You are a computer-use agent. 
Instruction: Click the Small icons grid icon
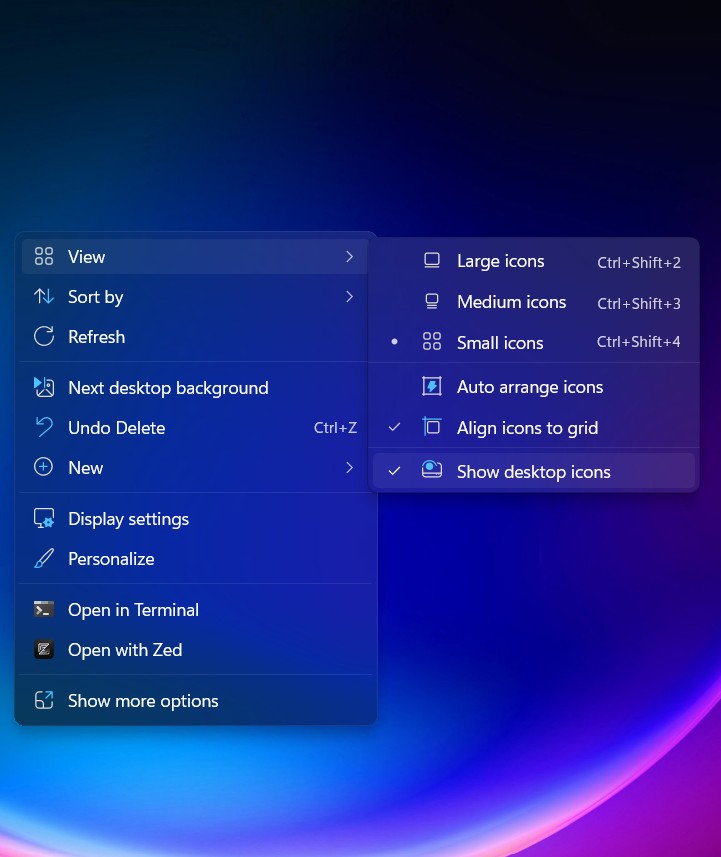pyautogui.click(x=432, y=342)
